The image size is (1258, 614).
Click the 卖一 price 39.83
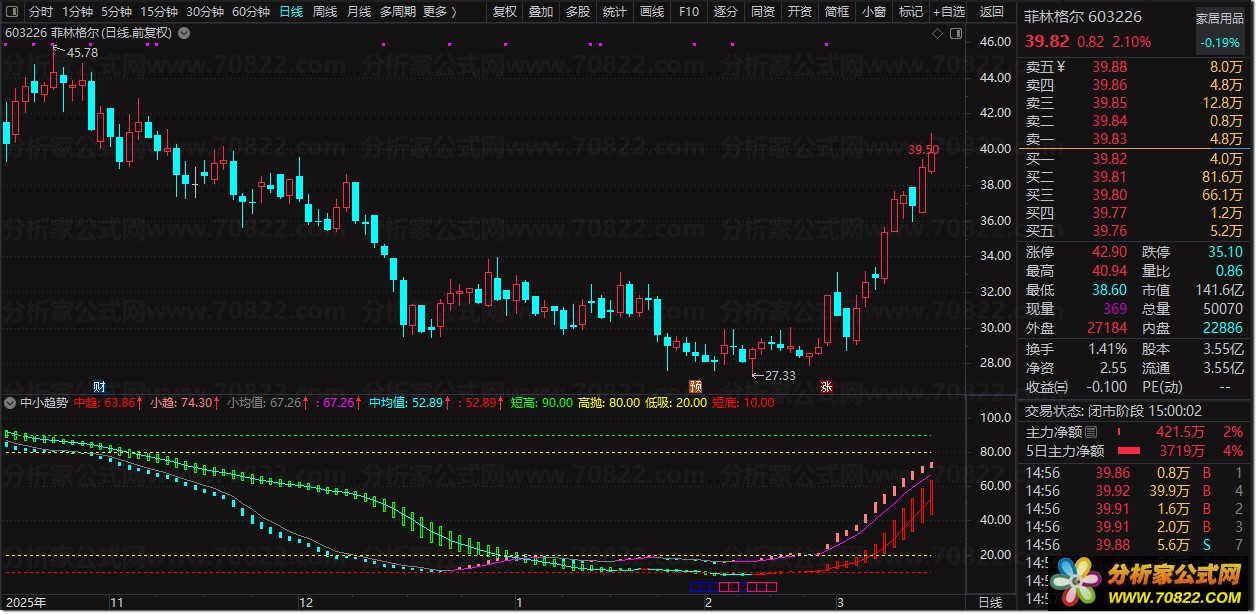1109,139
